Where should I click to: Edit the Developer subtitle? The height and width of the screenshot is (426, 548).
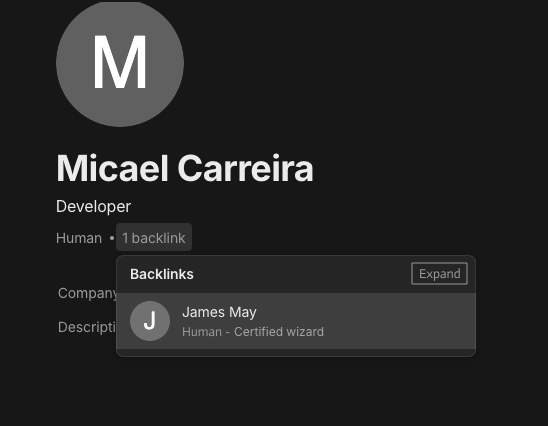click(x=93, y=206)
